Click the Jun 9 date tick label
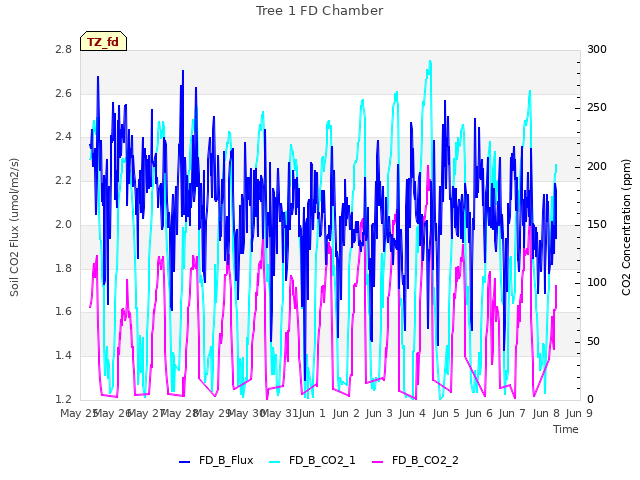This screenshot has height=480, width=640. pyautogui.click(x=579, y=413)
